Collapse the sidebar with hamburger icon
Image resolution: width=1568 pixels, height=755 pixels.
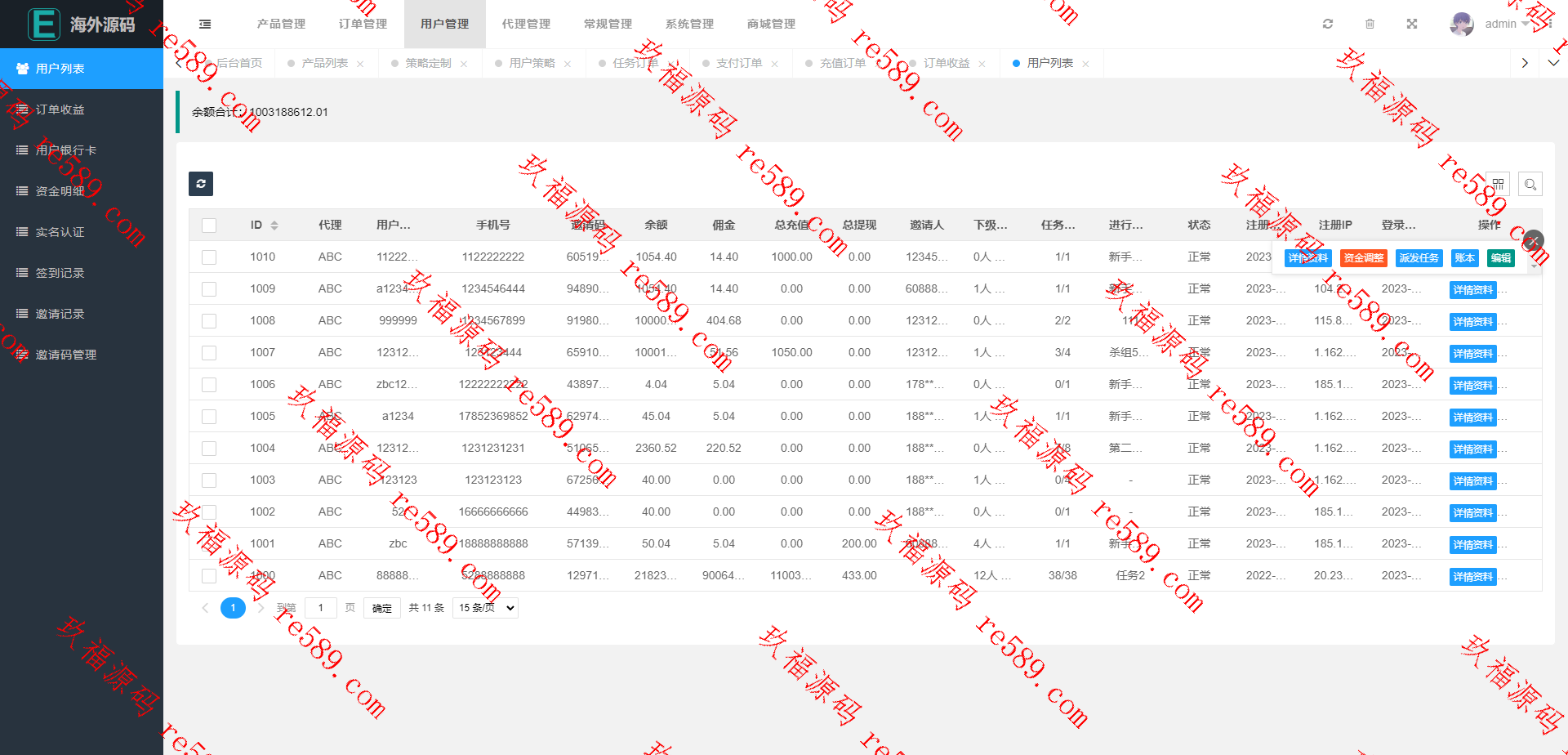205,25
